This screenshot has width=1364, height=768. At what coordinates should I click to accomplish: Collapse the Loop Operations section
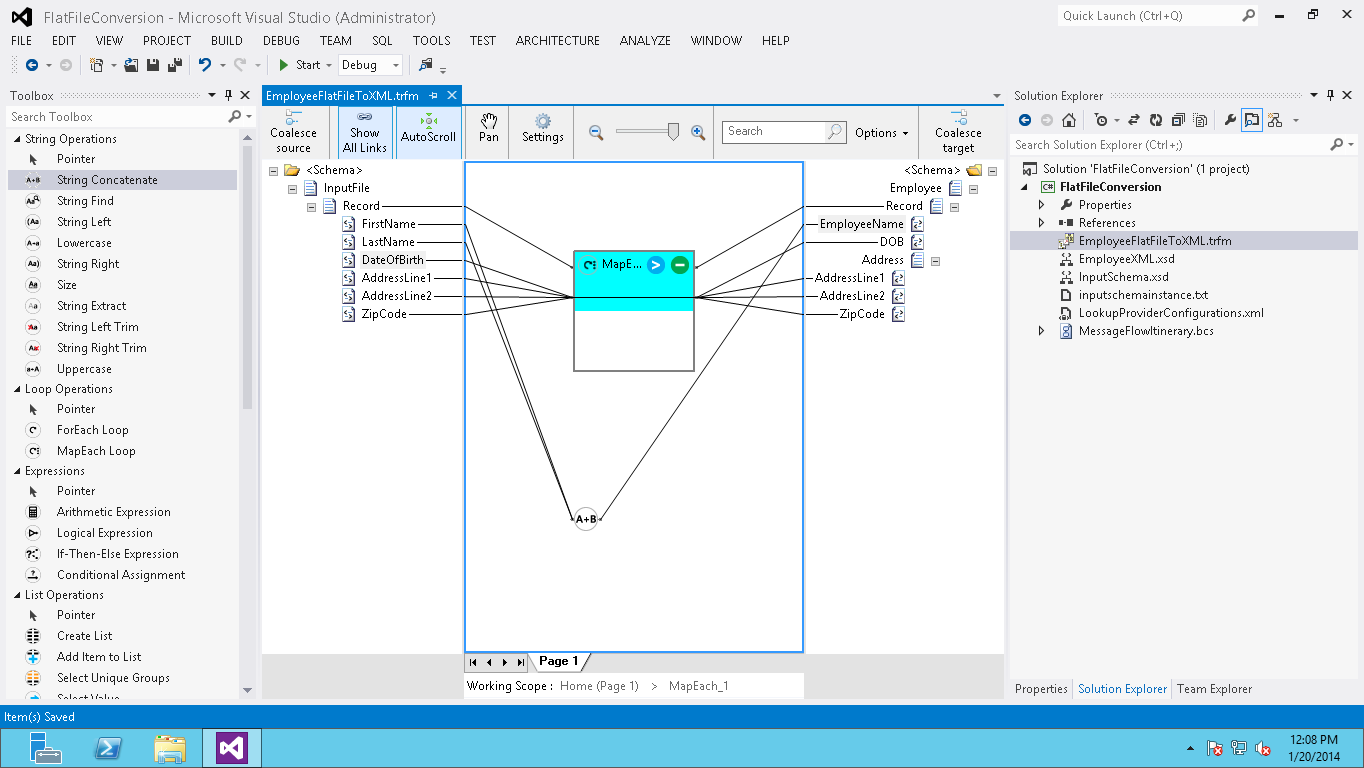(x=16, y=389)
